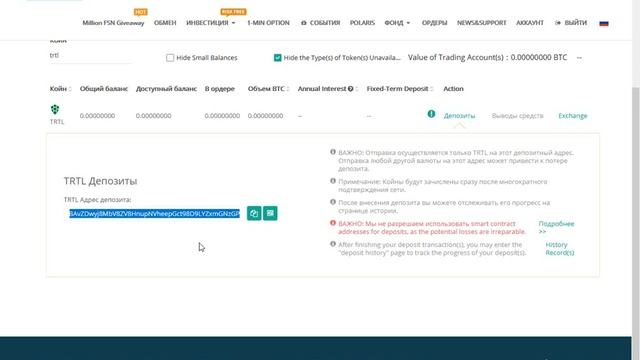640x360 pixels.
Task: Go to ОБМЕН menu item
Action: [x=165, y=23]
